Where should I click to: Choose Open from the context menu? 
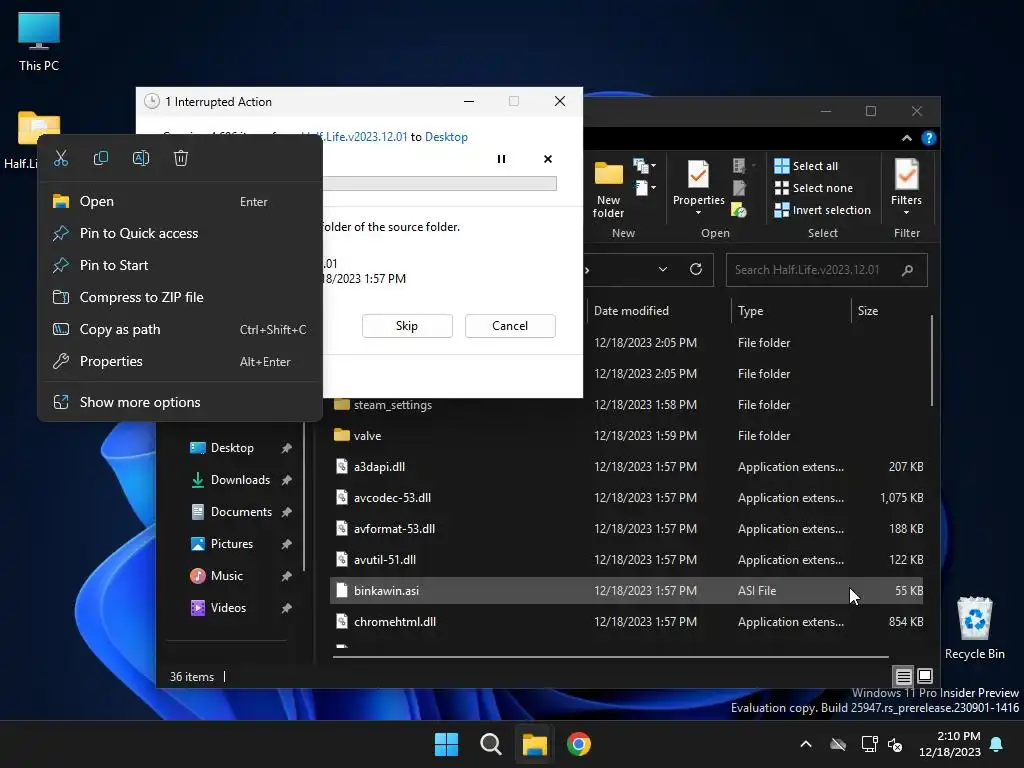(x=180, y=202)
